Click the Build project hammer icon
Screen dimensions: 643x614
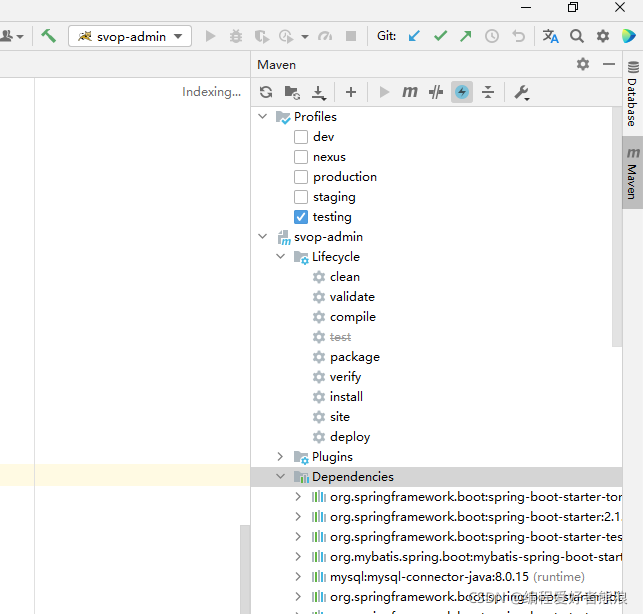coord(48,36)
